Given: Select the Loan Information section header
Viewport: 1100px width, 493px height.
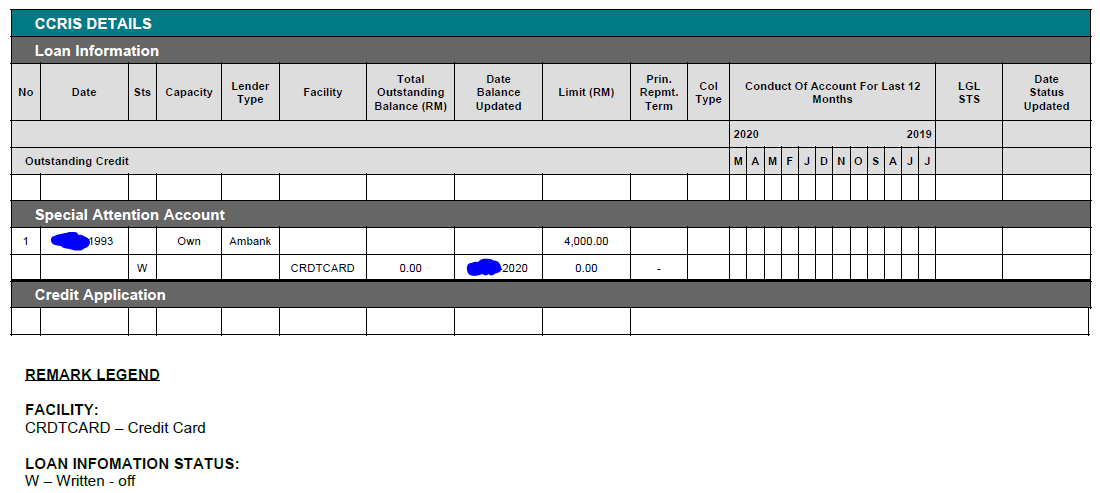Looking at the screenshot, I should [96, 51].
